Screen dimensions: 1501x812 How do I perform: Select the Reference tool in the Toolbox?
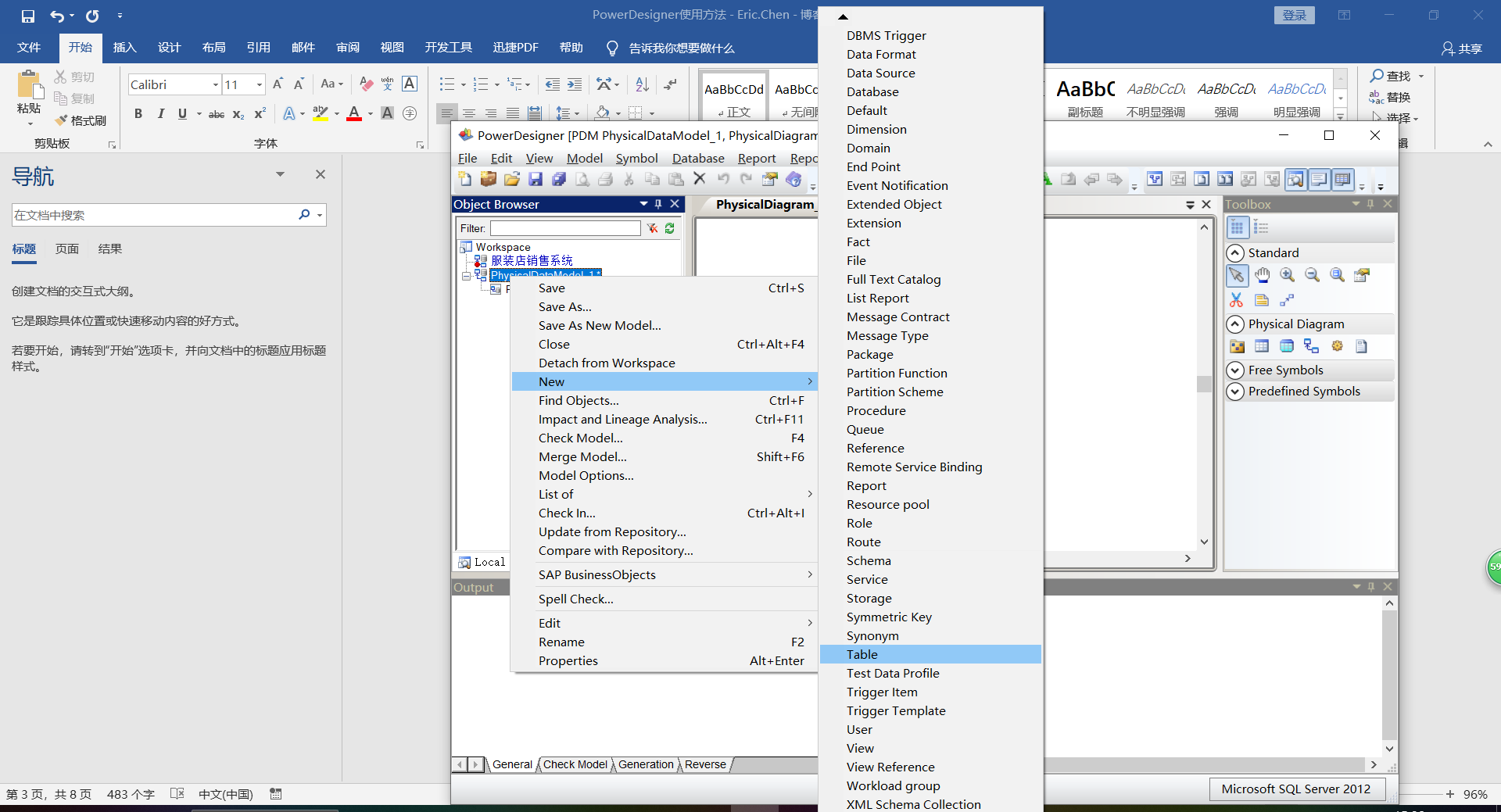(x=1310, y=346)
